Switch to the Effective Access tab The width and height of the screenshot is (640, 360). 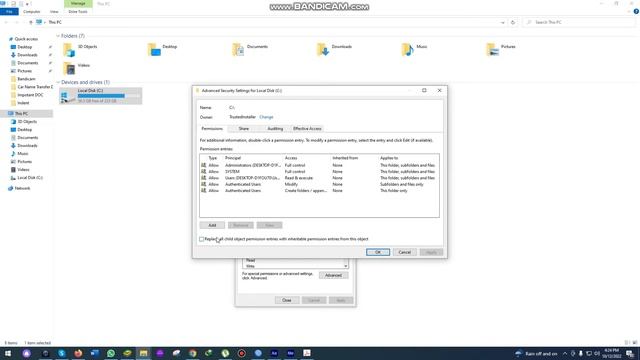pyautogui.click(x=307, y=129)
